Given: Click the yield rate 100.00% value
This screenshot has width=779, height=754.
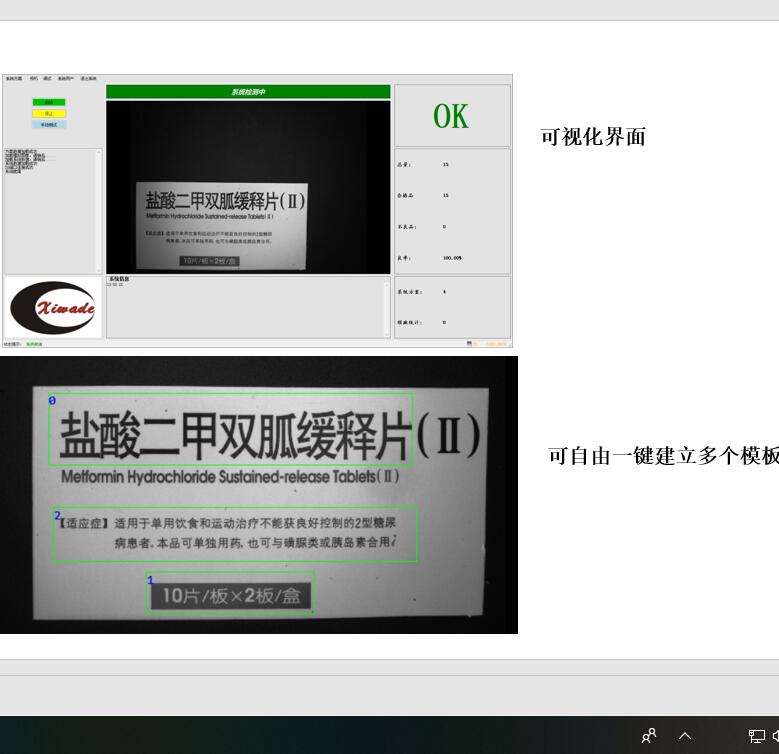Looking at the screenshot, I should click(452, 258).
